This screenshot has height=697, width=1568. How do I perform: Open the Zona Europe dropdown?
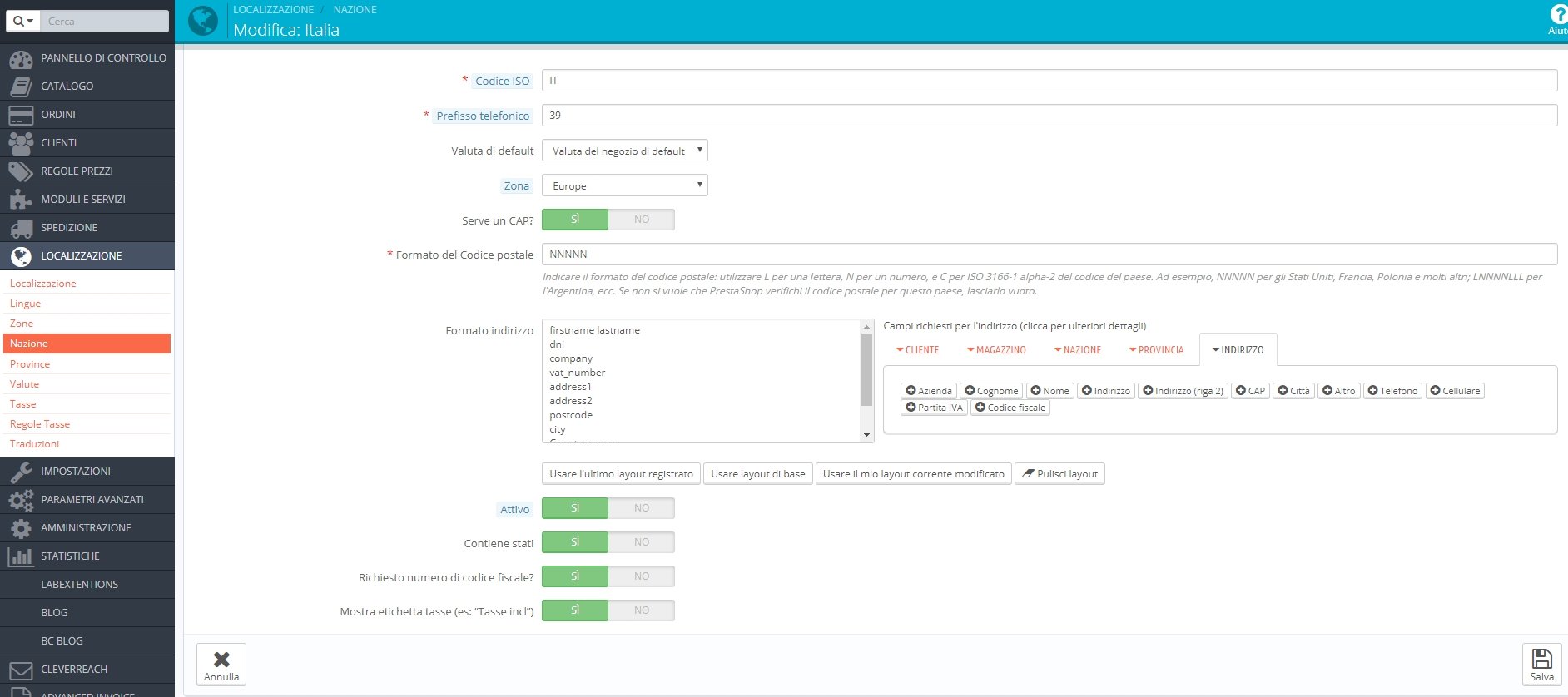(625, 185)
